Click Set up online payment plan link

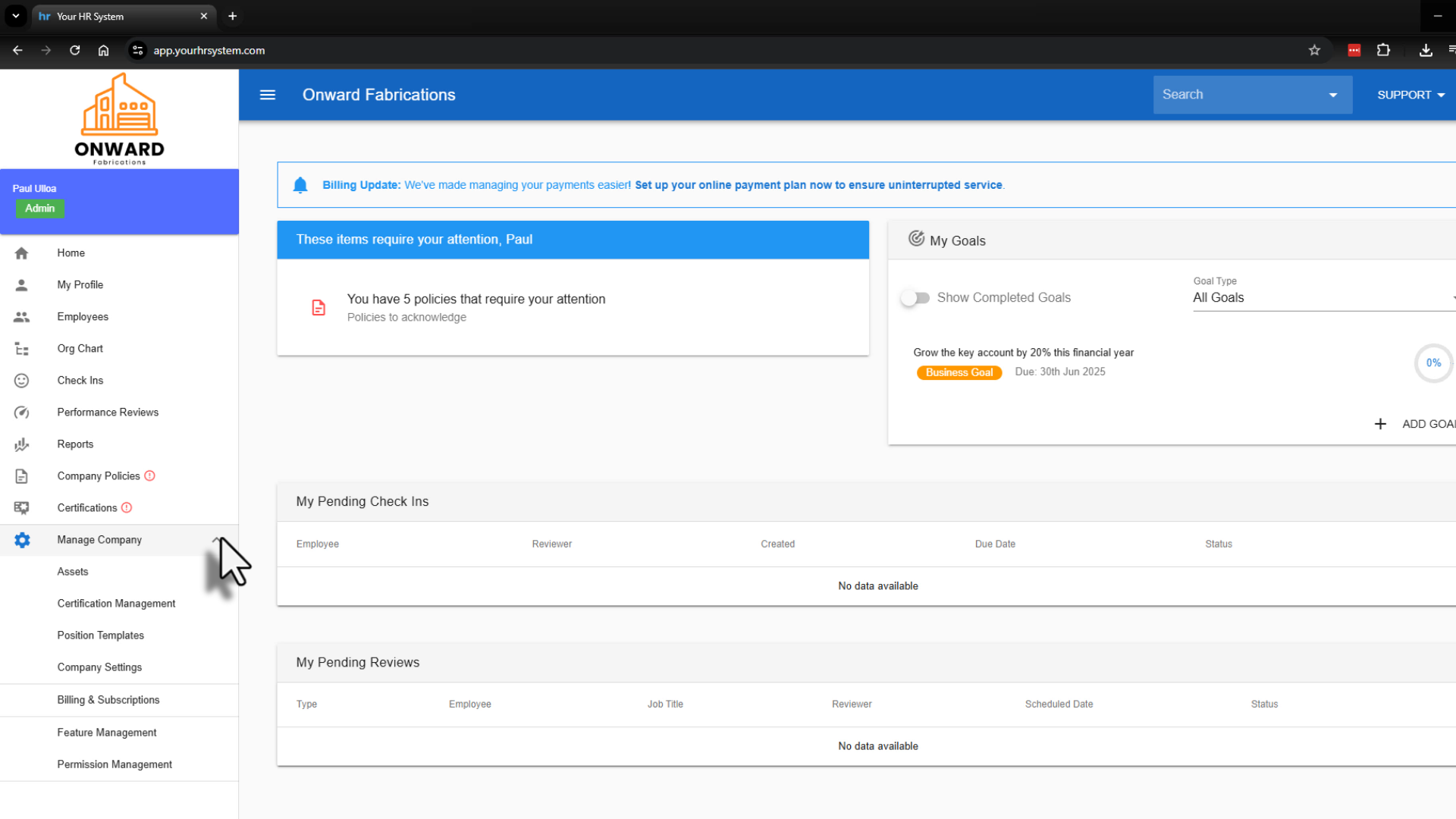pyautogui.click(x=818, y=185)
